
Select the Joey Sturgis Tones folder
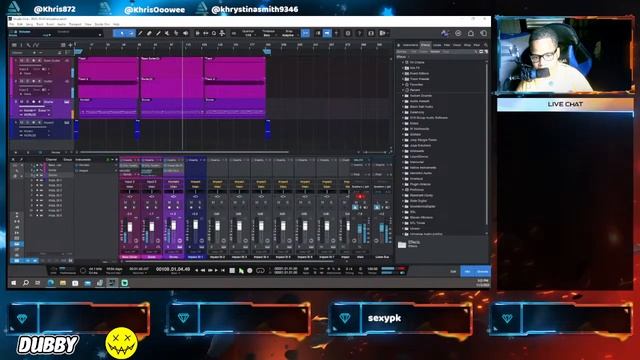[423, 140]
